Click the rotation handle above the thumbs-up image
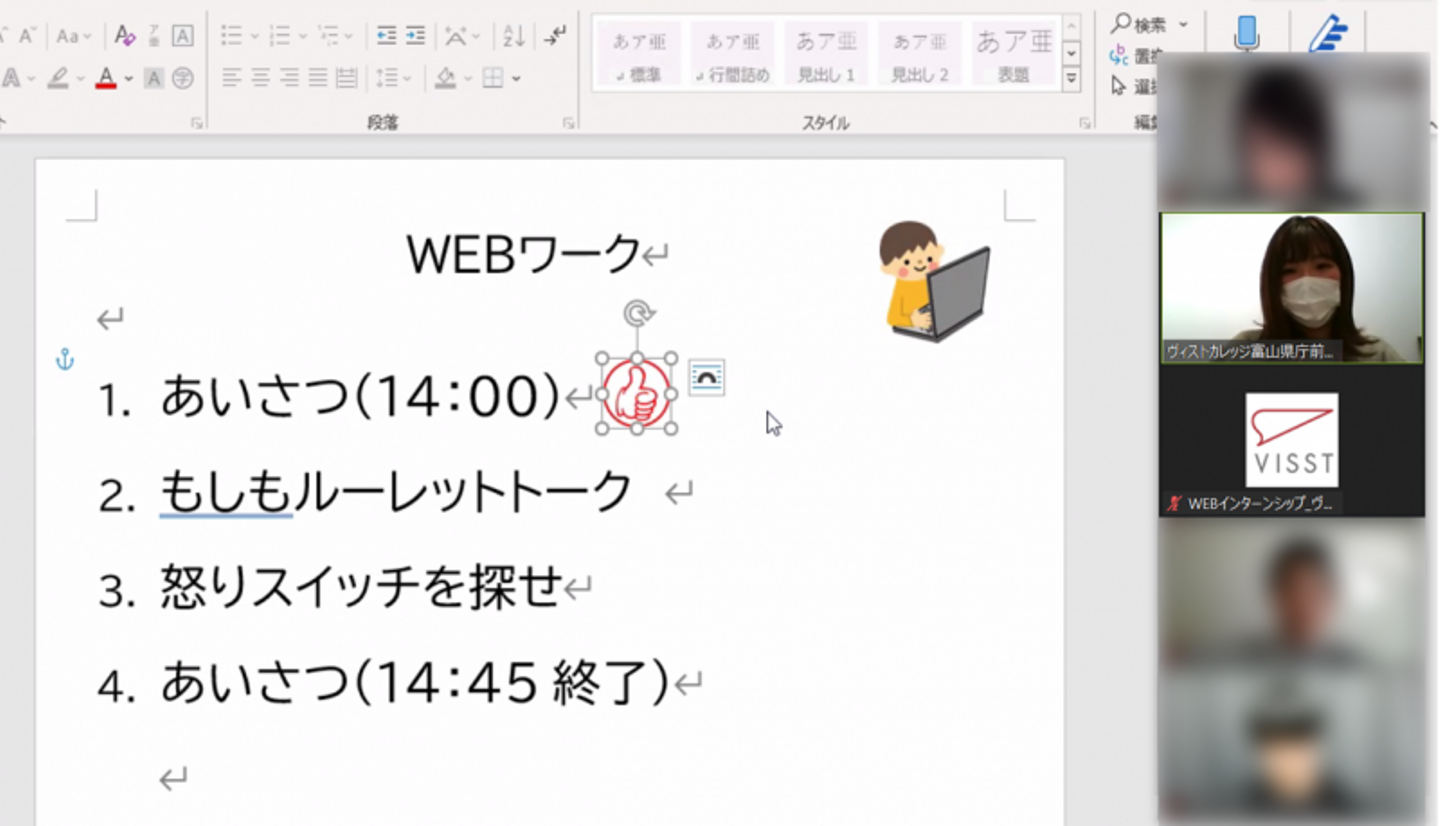Viewport: 1440px width, 826px height. pyautogui.click(x=638, y=314)
